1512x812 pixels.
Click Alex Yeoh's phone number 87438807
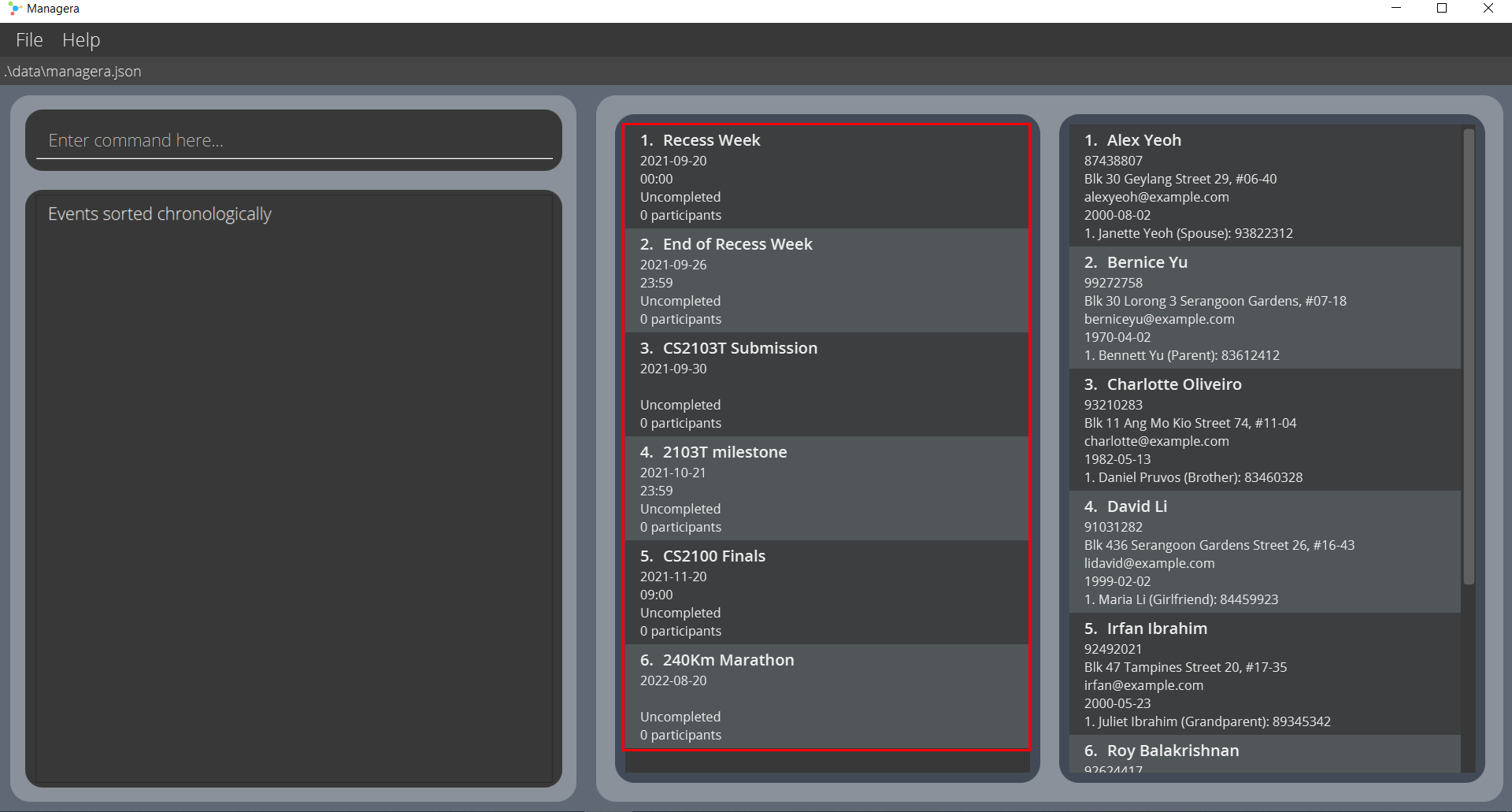[1113, 161]
